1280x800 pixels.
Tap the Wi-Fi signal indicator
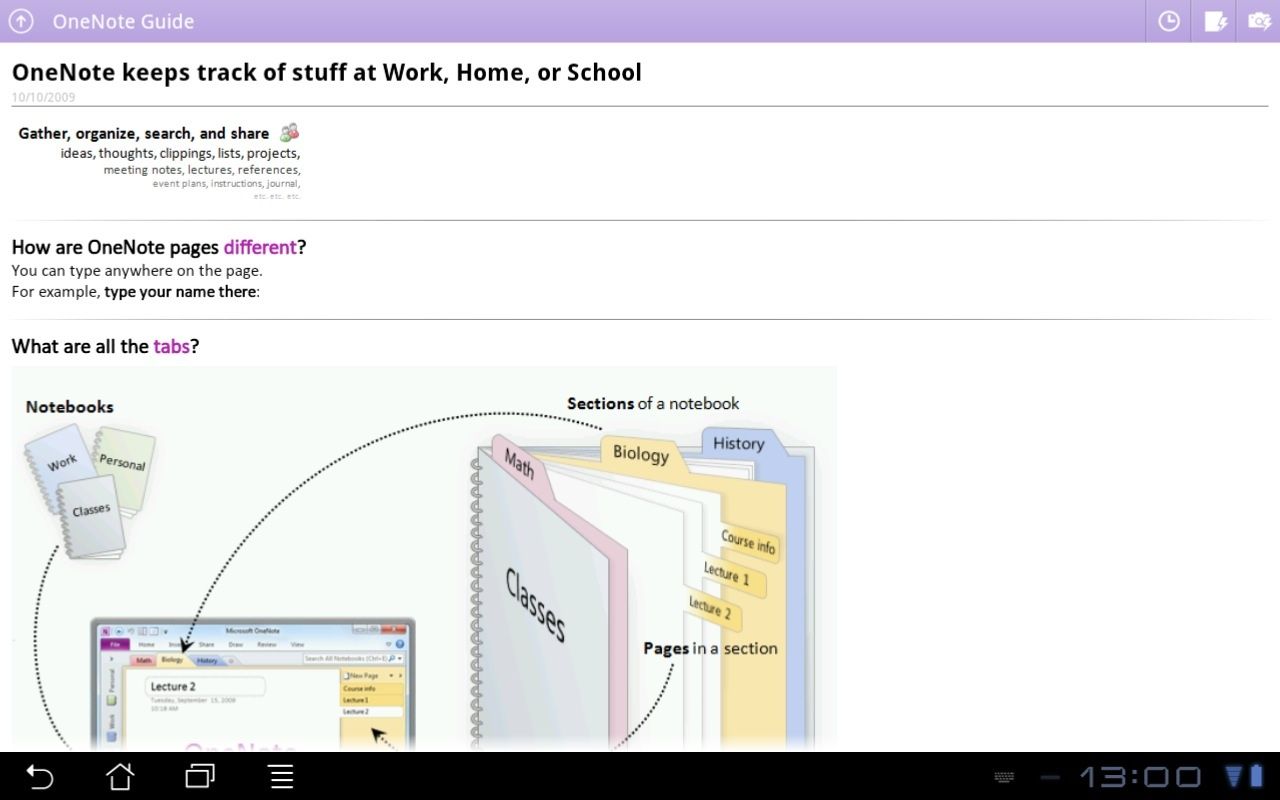[x=1235, y=777]
